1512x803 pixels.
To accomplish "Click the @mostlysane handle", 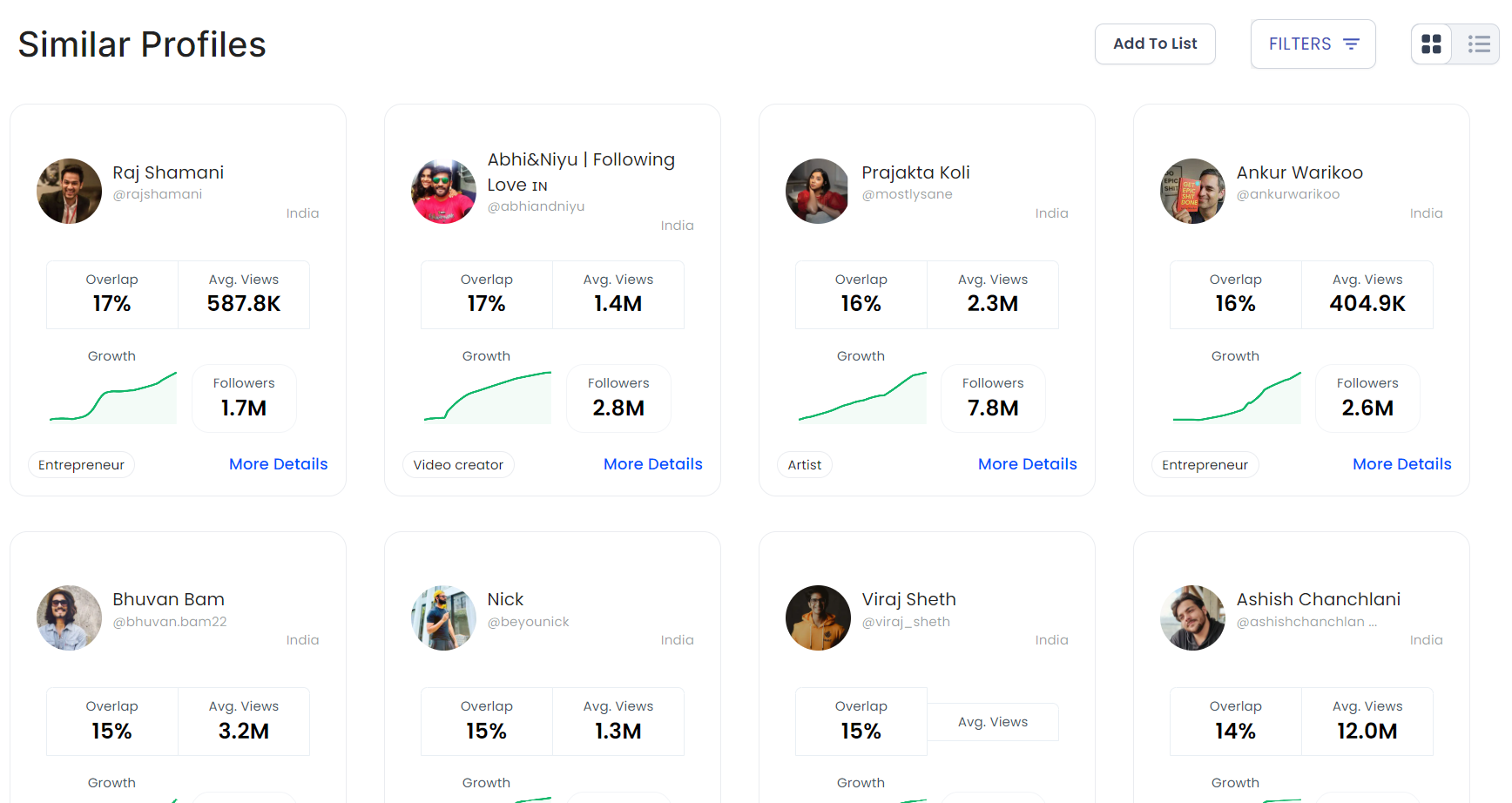I will (907, 194).
